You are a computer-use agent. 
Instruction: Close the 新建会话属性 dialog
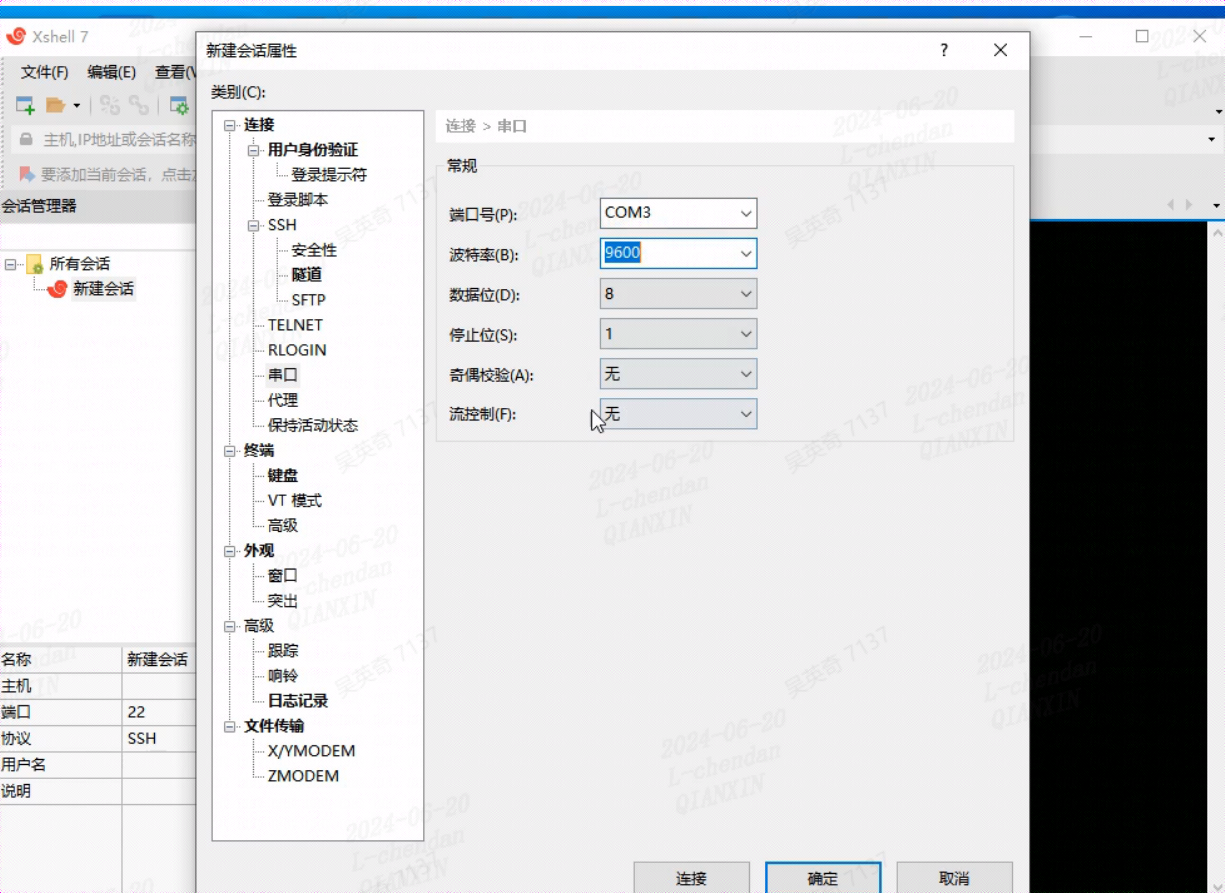tap(1000, 50)
